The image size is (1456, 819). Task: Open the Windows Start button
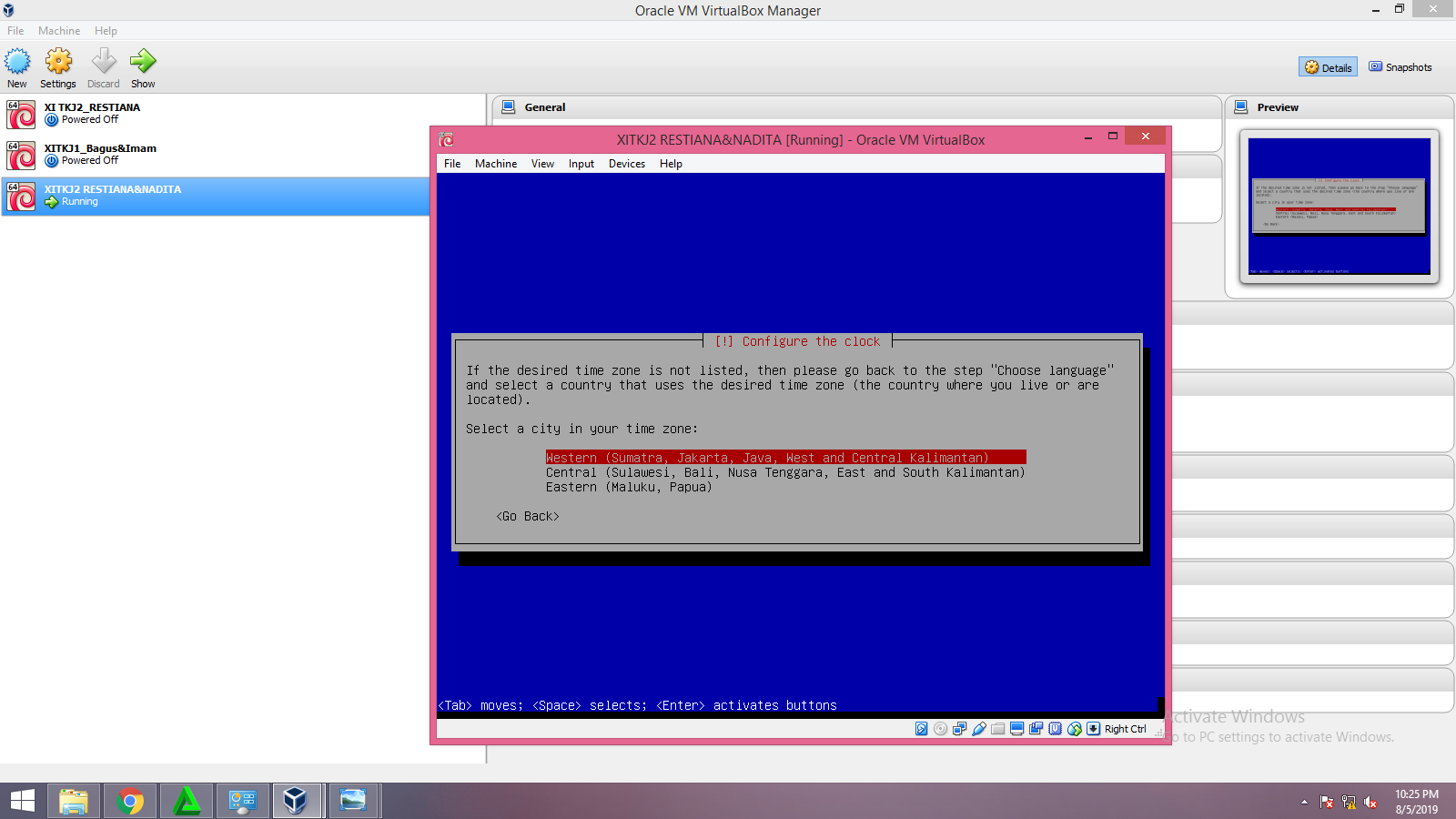(x=23, y=801)
